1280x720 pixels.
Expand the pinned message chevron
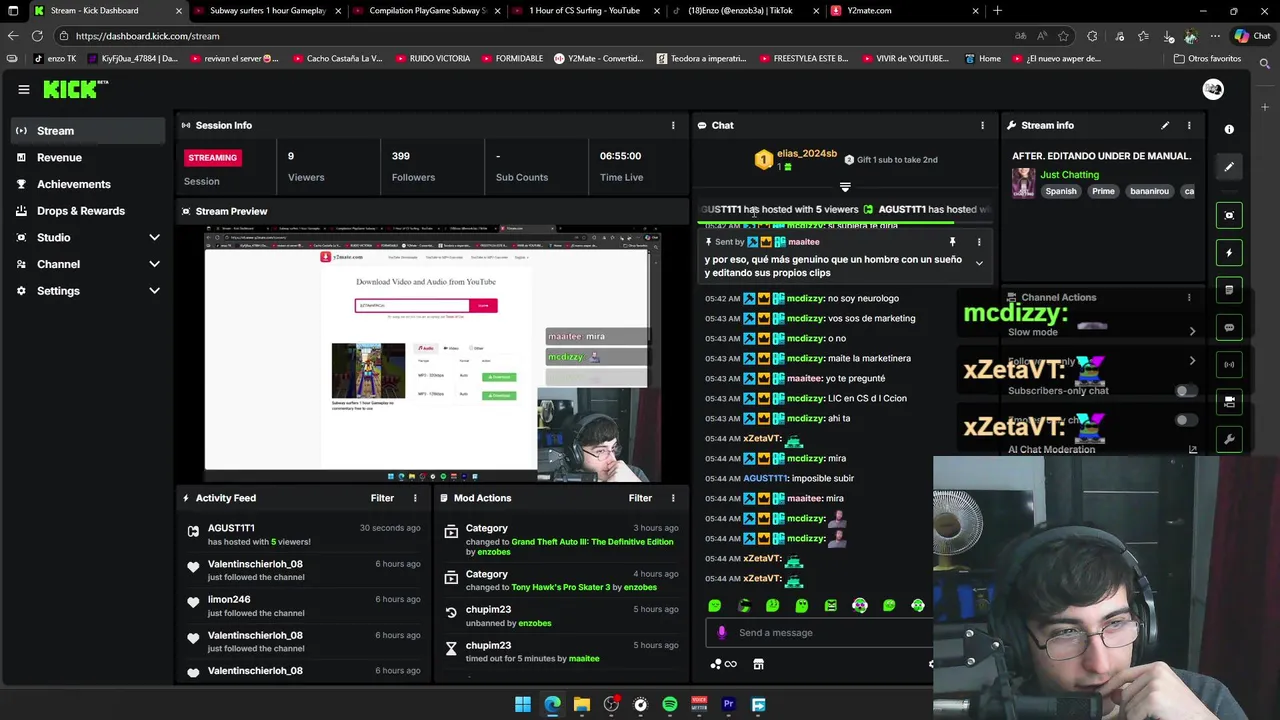(x=979, y=263)
